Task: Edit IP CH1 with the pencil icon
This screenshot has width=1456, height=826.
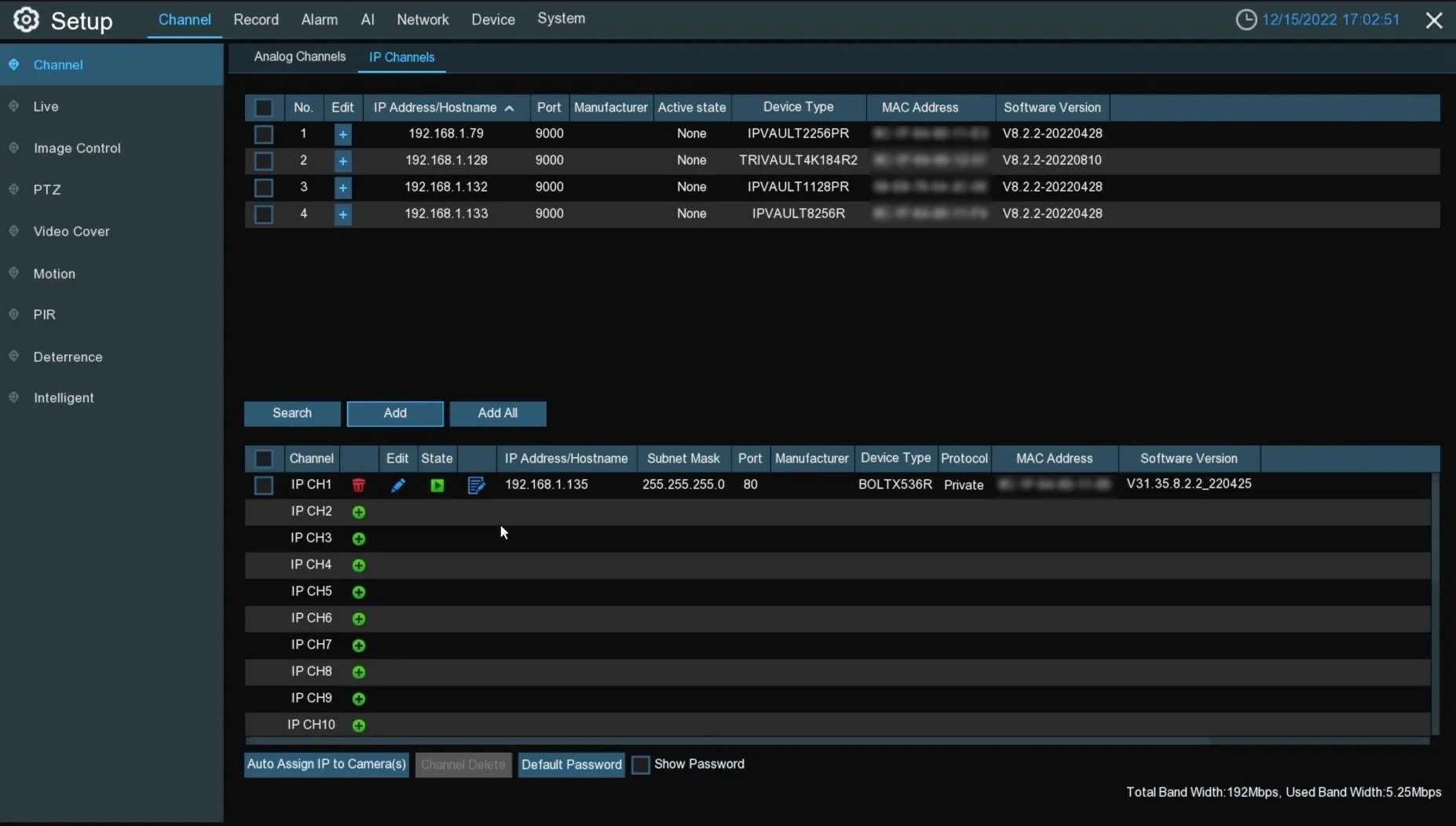Action: tap(398, 485)
